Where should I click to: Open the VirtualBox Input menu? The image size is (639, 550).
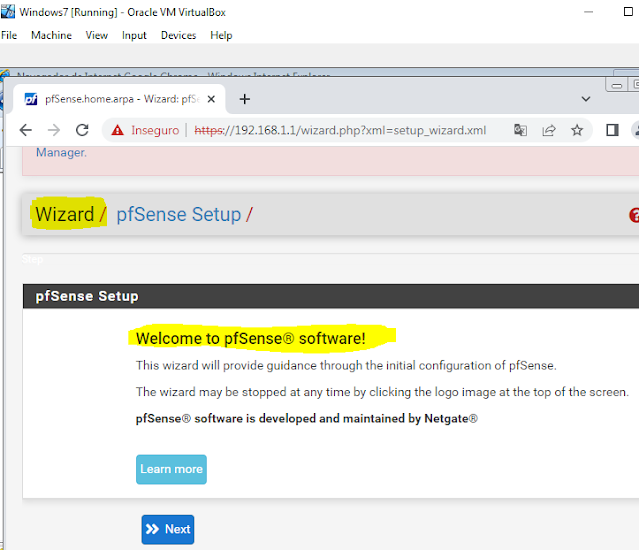pos(134,35)
